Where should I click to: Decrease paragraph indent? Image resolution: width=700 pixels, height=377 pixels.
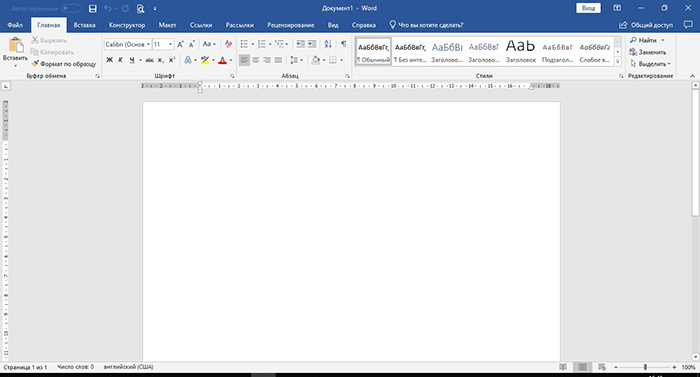(300, 44)
